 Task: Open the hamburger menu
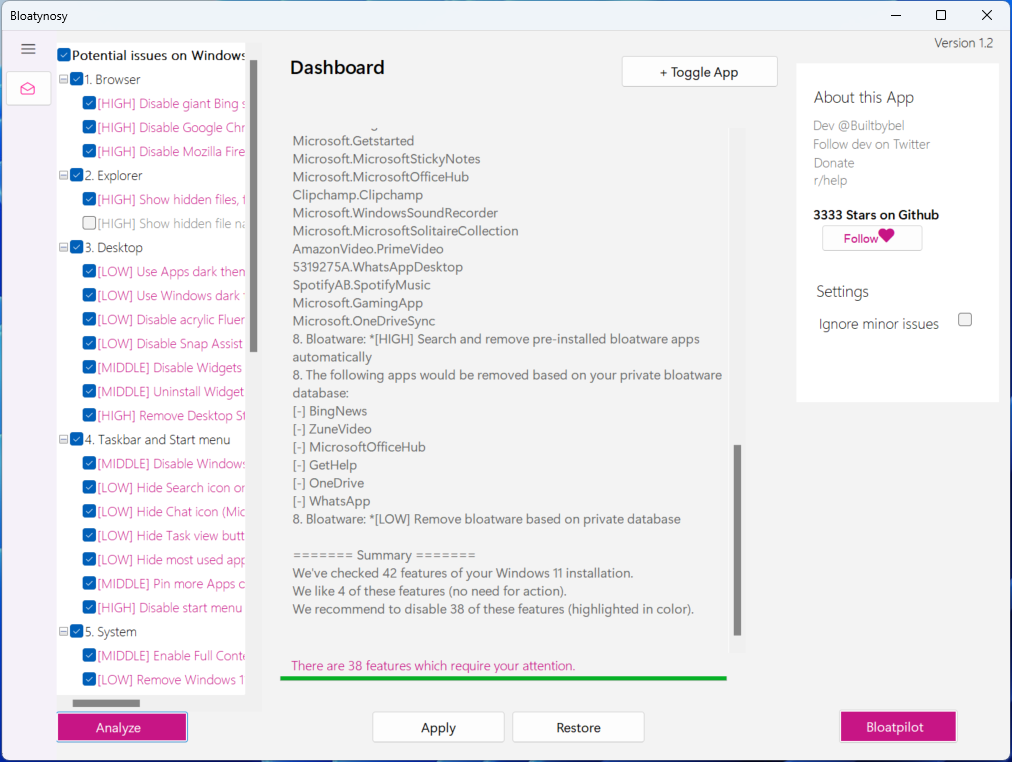point(28,49)
